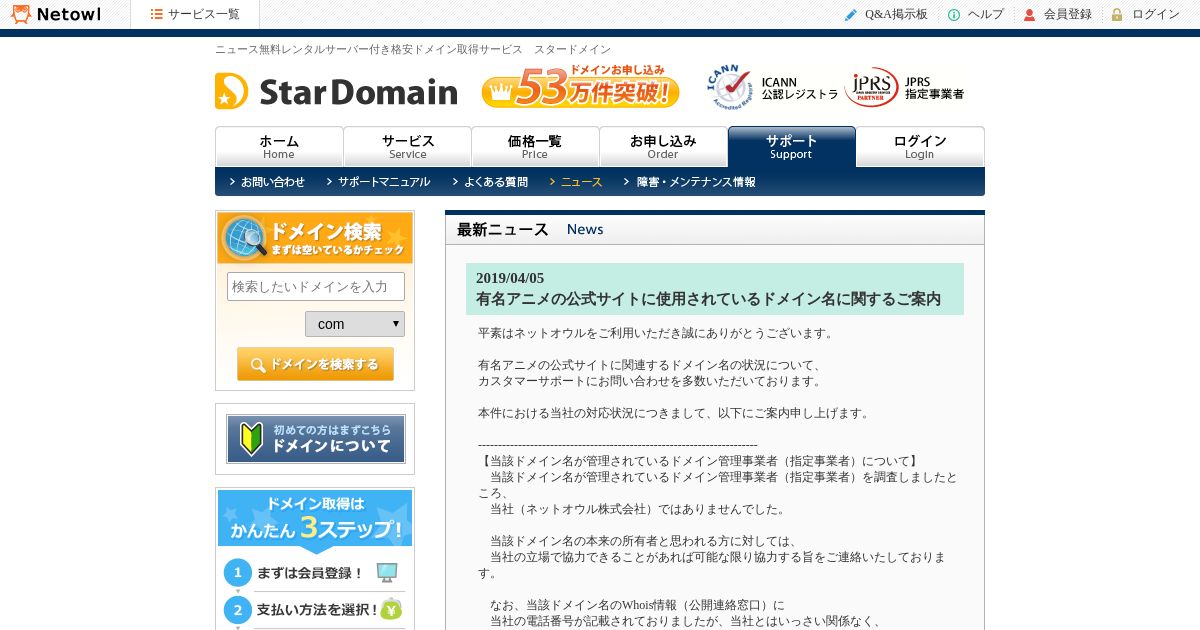Click the 53万件突破 banner
This screenshot has height=630, width=1200.
pos(580,87)
